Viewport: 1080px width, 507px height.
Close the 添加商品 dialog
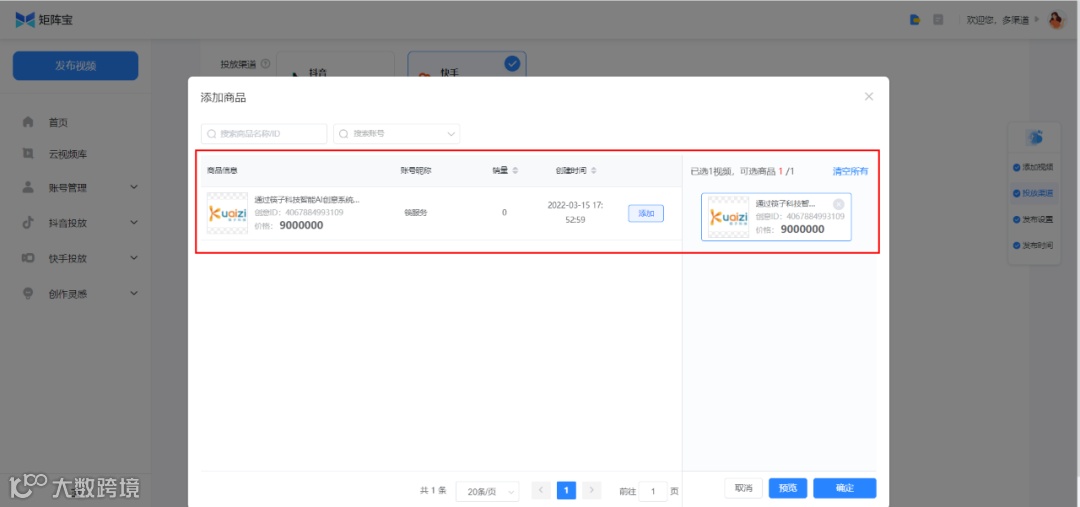[869, 96]
